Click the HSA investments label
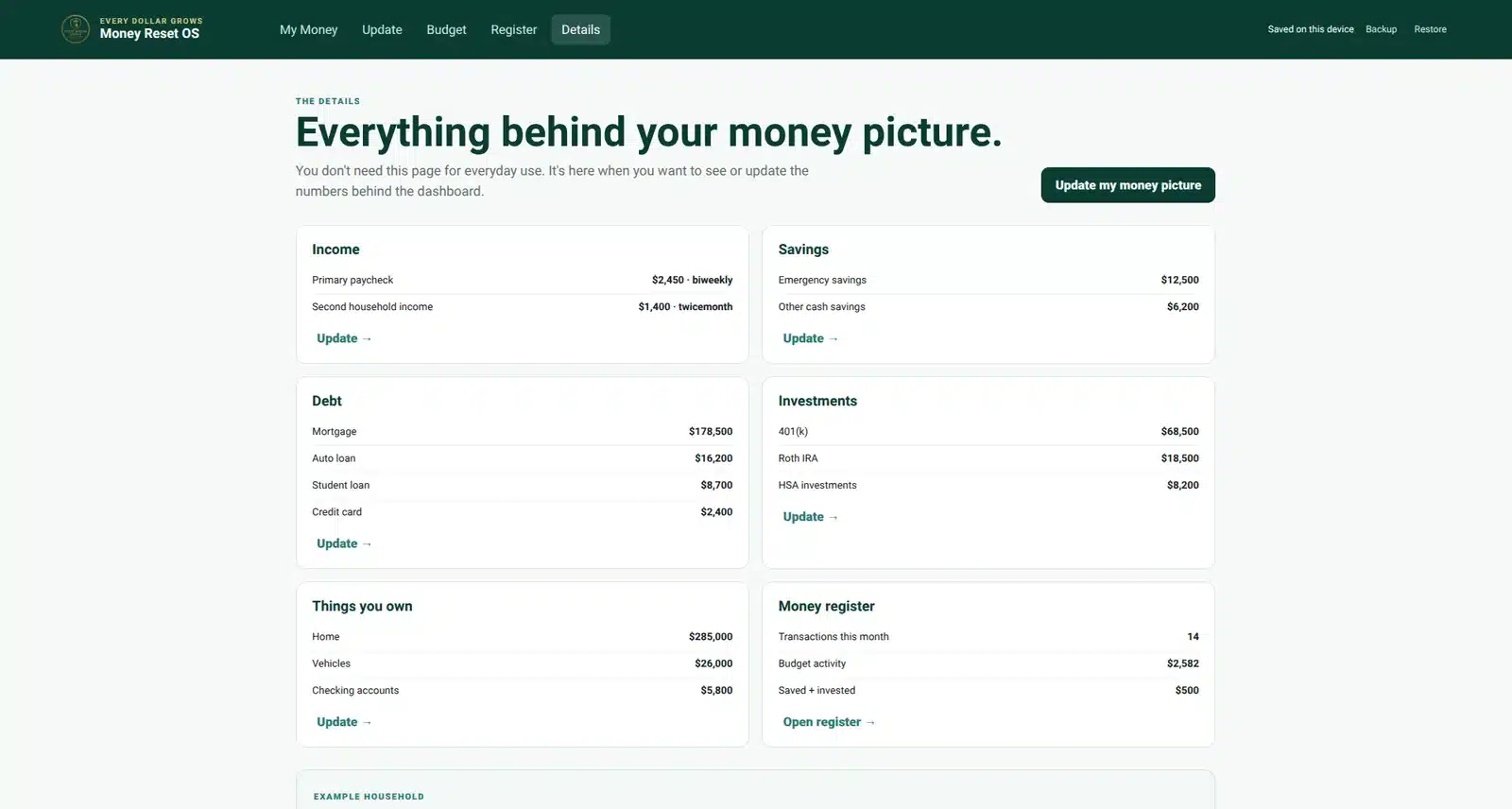 pyautogui.click(x=817, y=485)
